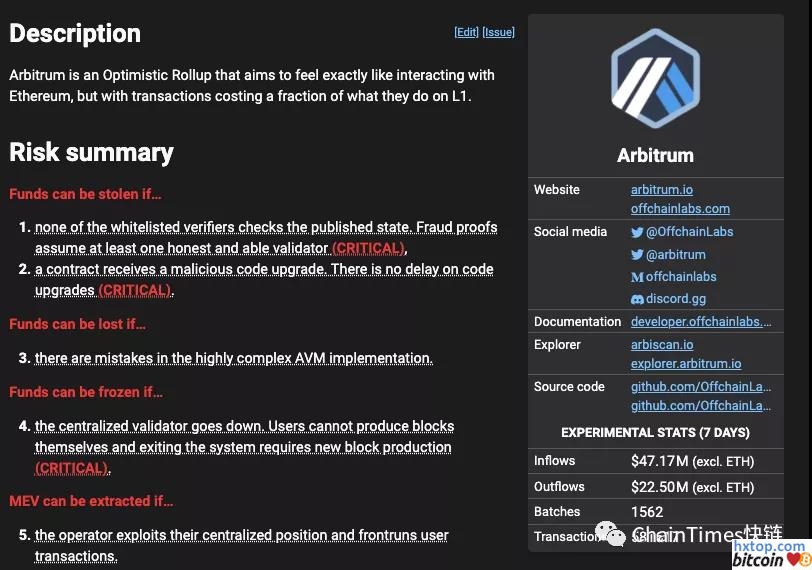
Task: Click the Twitter icon next to @arbitrum
Action: [637, 255]
